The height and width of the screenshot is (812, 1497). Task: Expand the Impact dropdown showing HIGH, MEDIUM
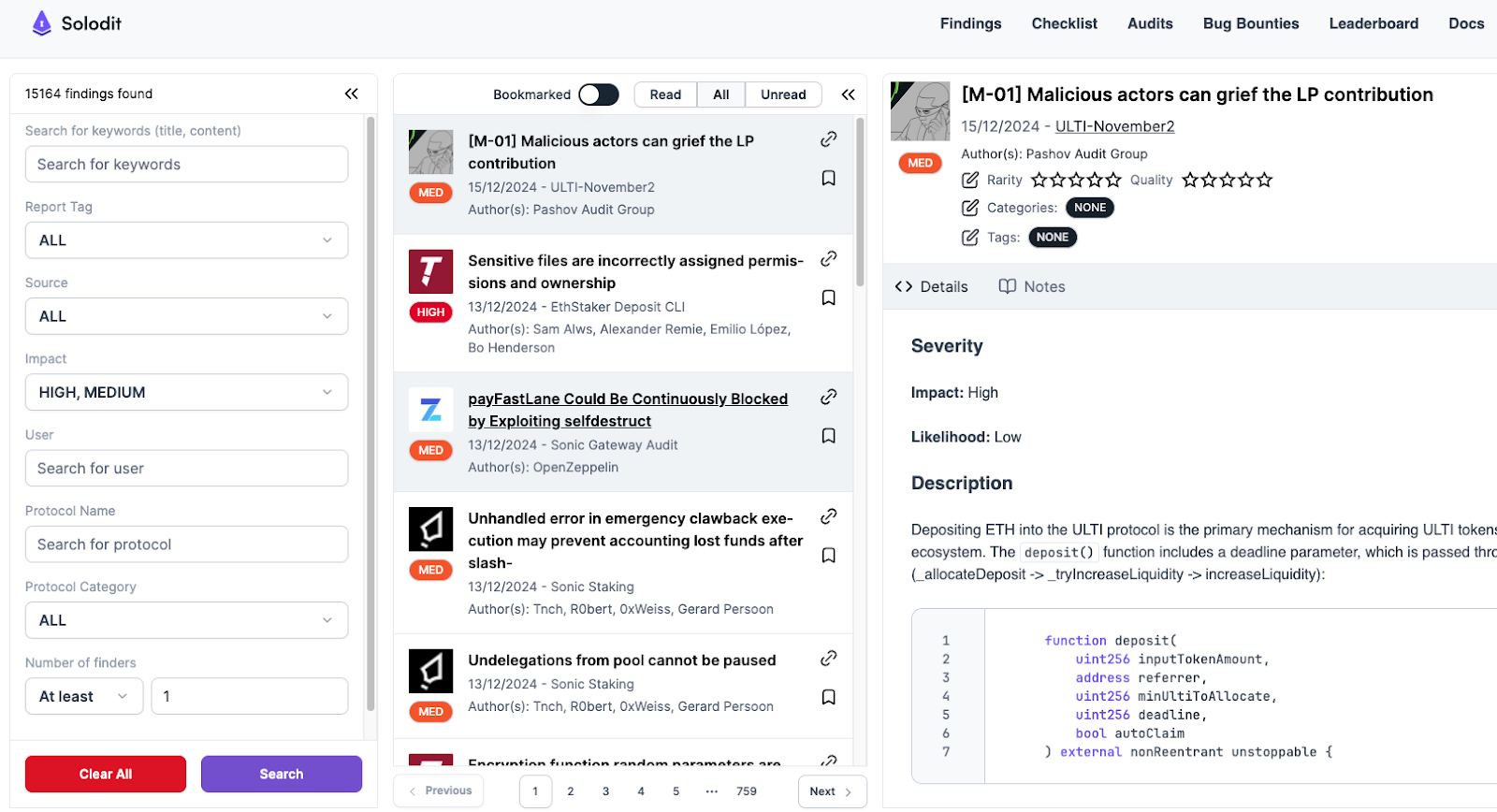(x=186, y=393)
